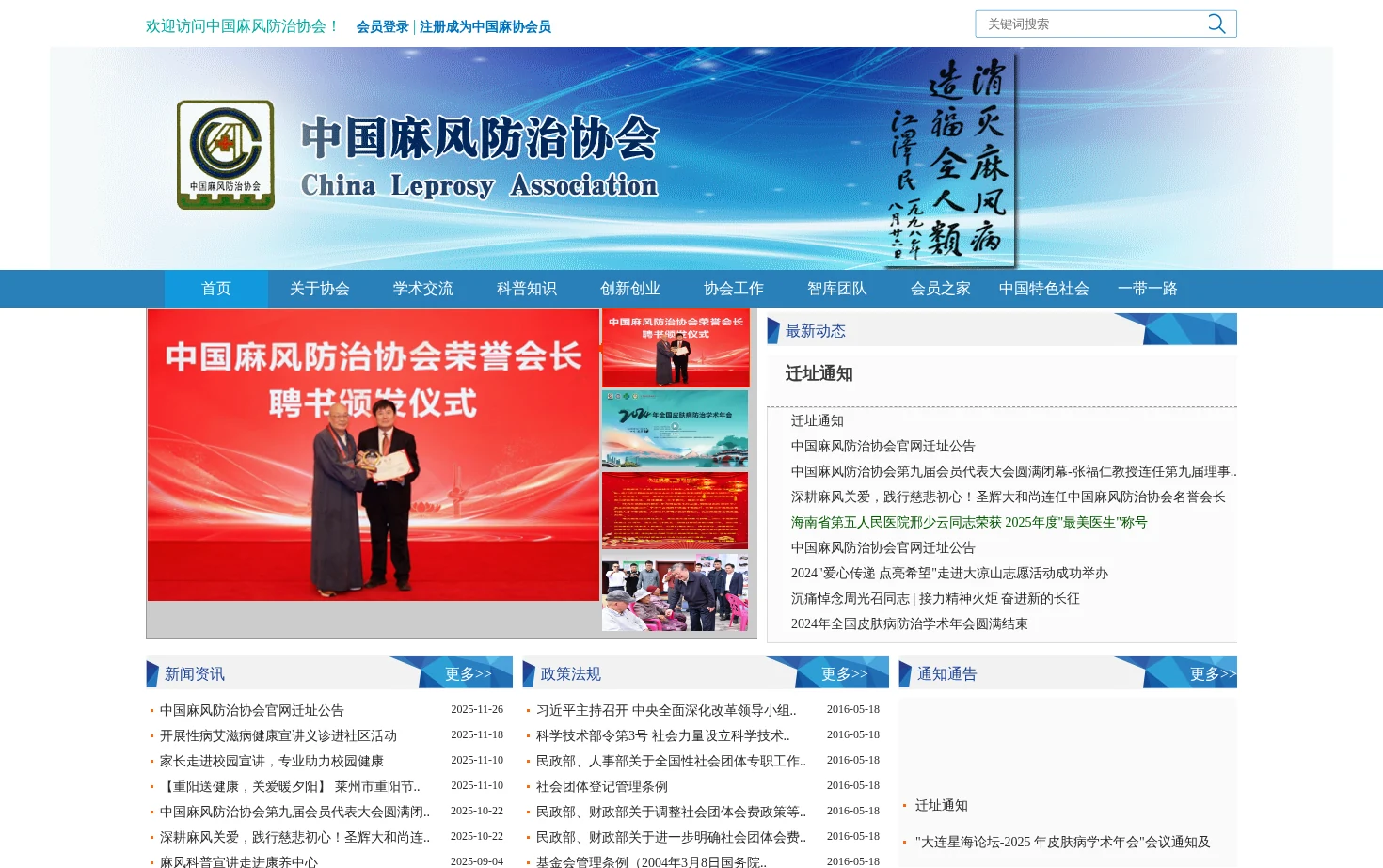Open 中国特色社会 menu item
1383x868 pixels.
coord(1044,289)
